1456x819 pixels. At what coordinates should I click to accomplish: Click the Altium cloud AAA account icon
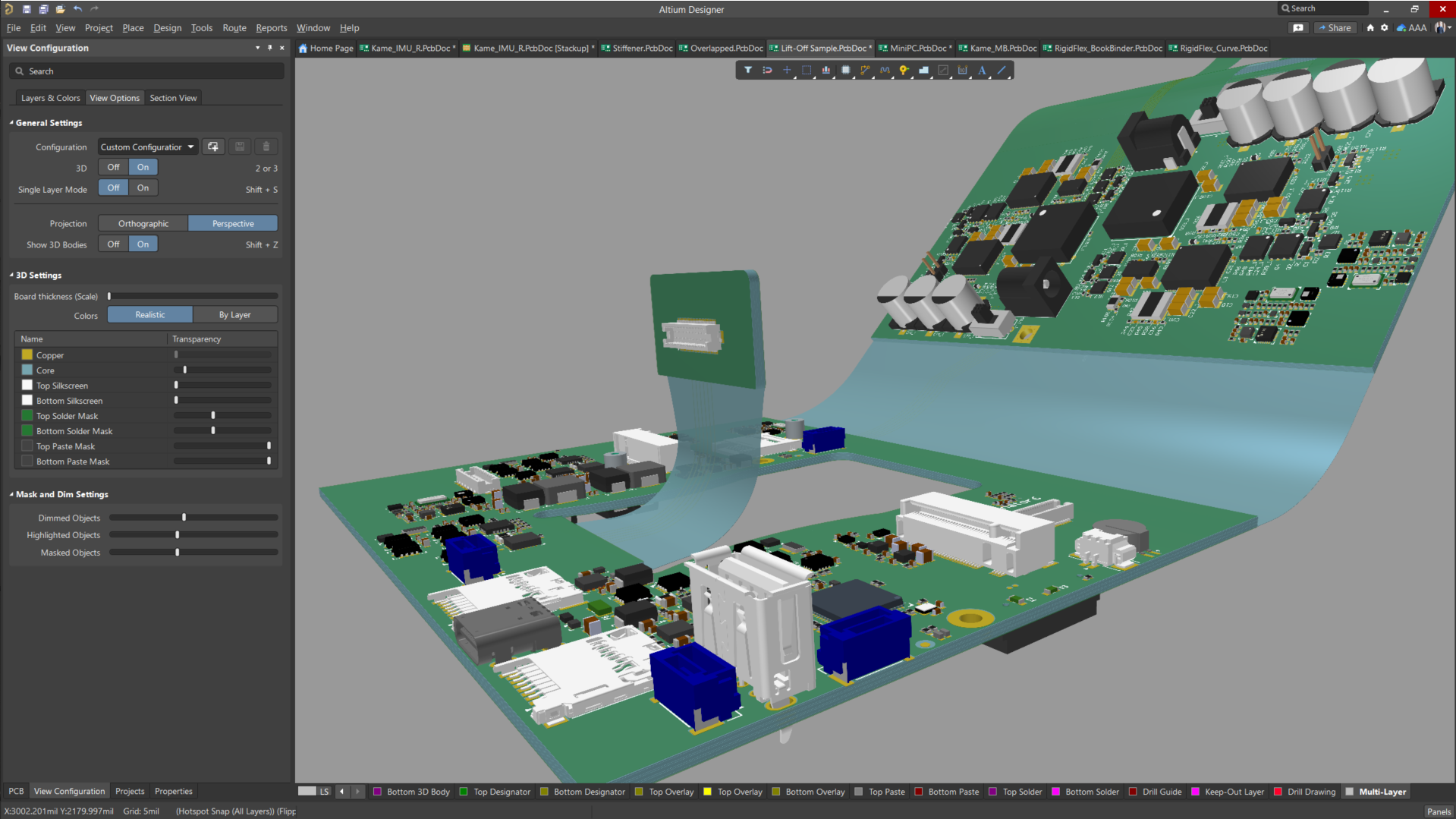(x=1413, y=27)
